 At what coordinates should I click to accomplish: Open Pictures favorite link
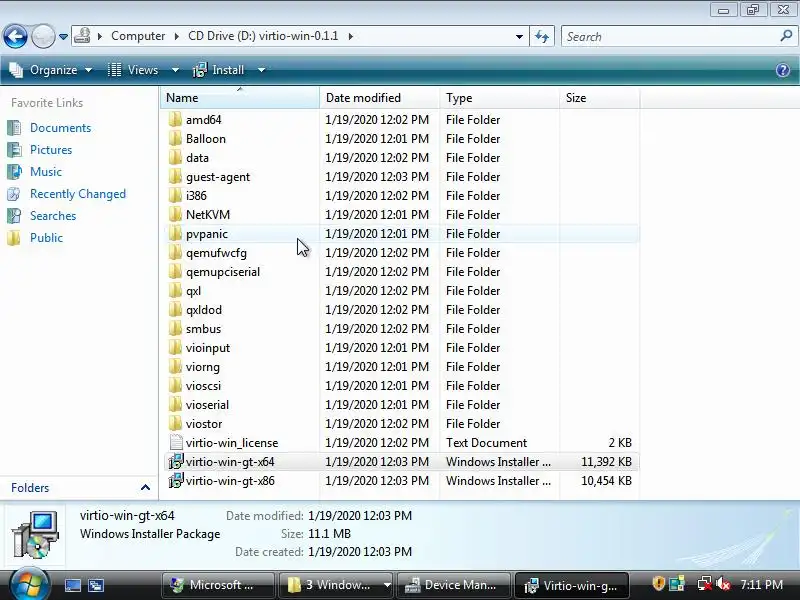[x=51, y=149]
